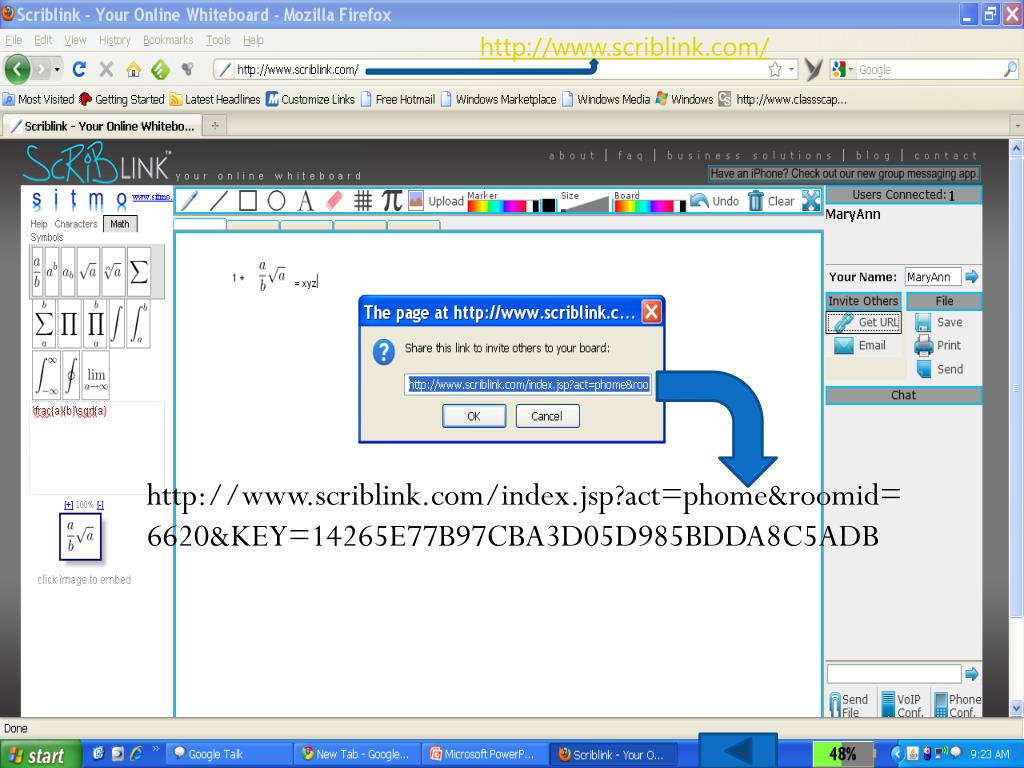Click the Save file button

pyautogui.click(x=938, y=322)
